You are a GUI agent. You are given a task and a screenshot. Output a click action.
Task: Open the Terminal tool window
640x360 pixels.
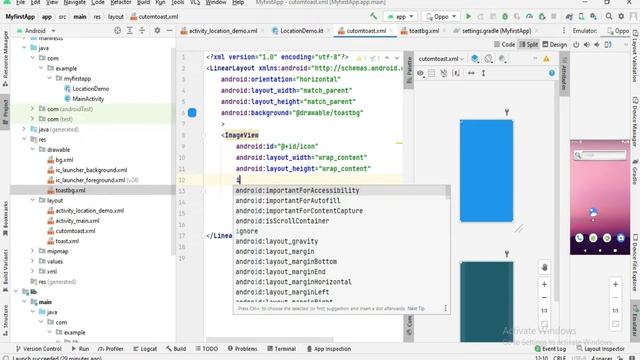281,349
